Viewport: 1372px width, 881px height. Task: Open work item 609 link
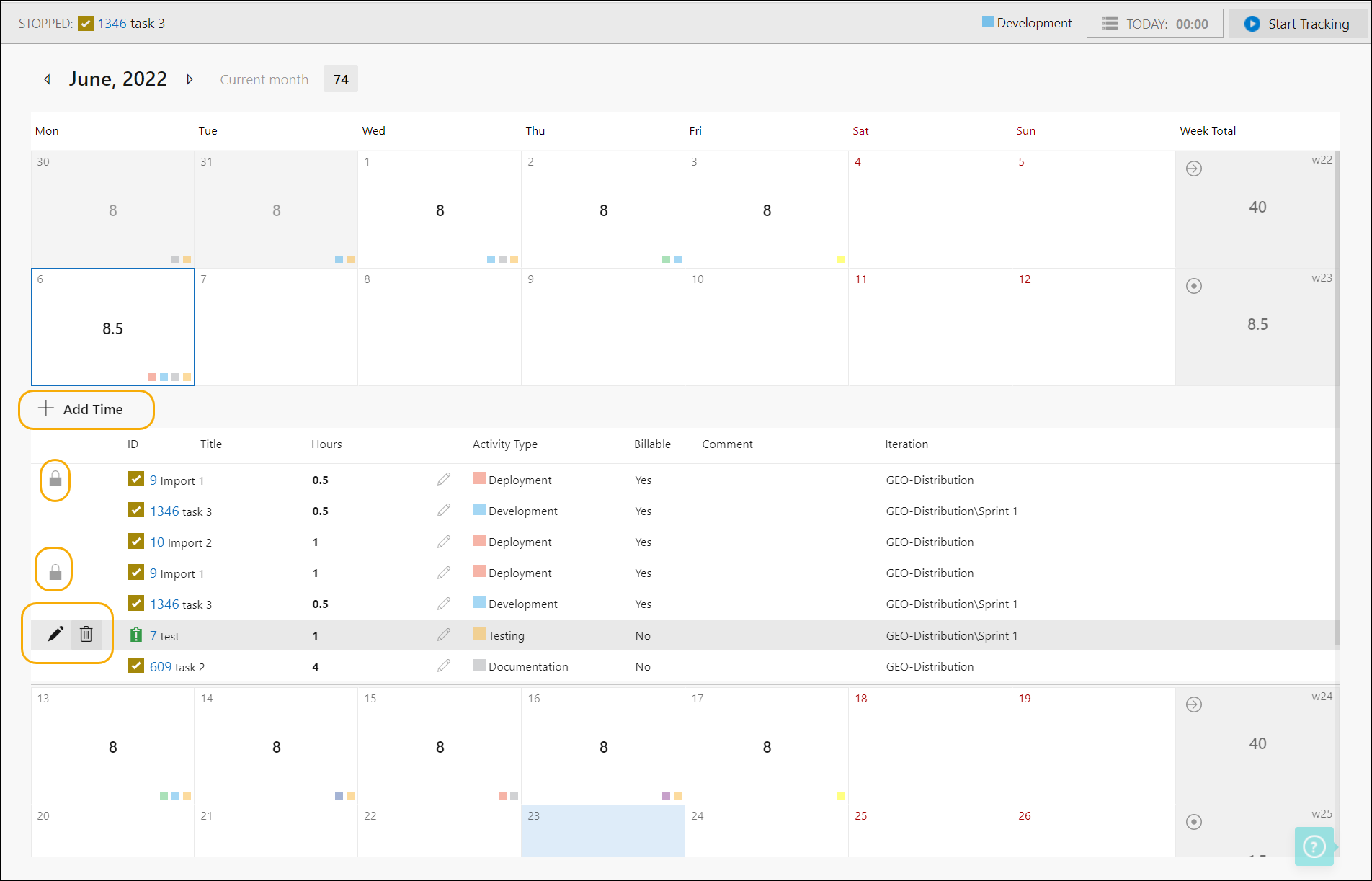coord(161,666)
